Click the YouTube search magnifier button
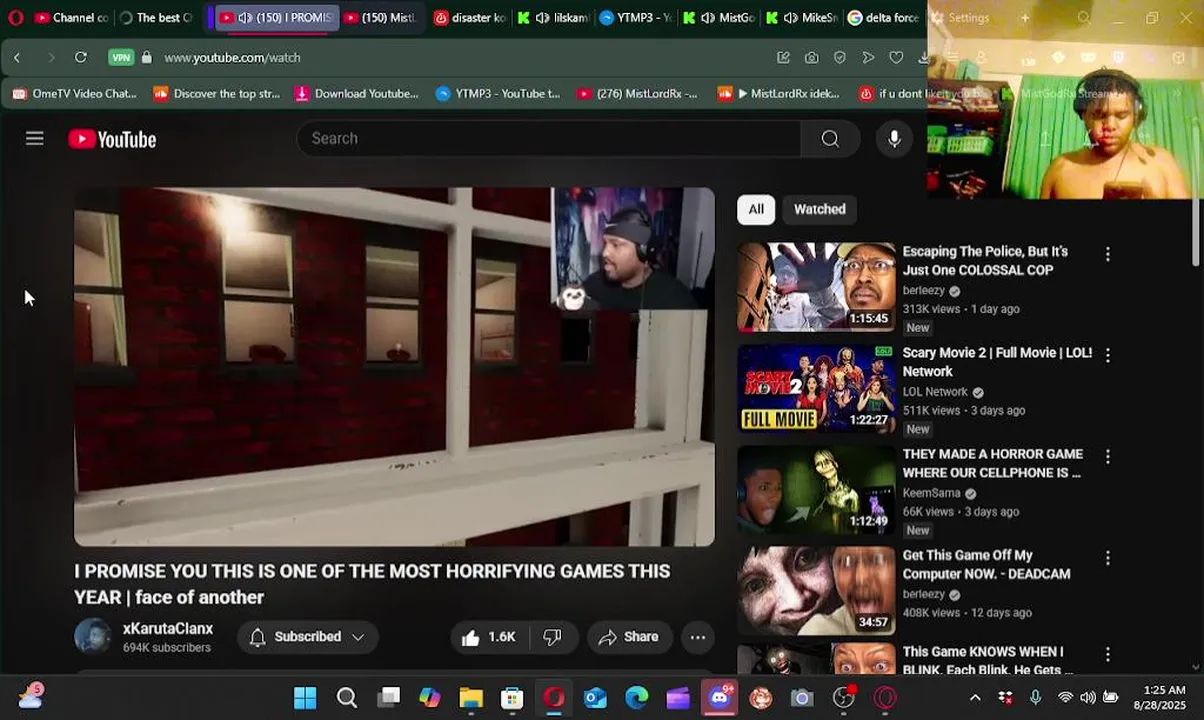 tap(830, 139)
